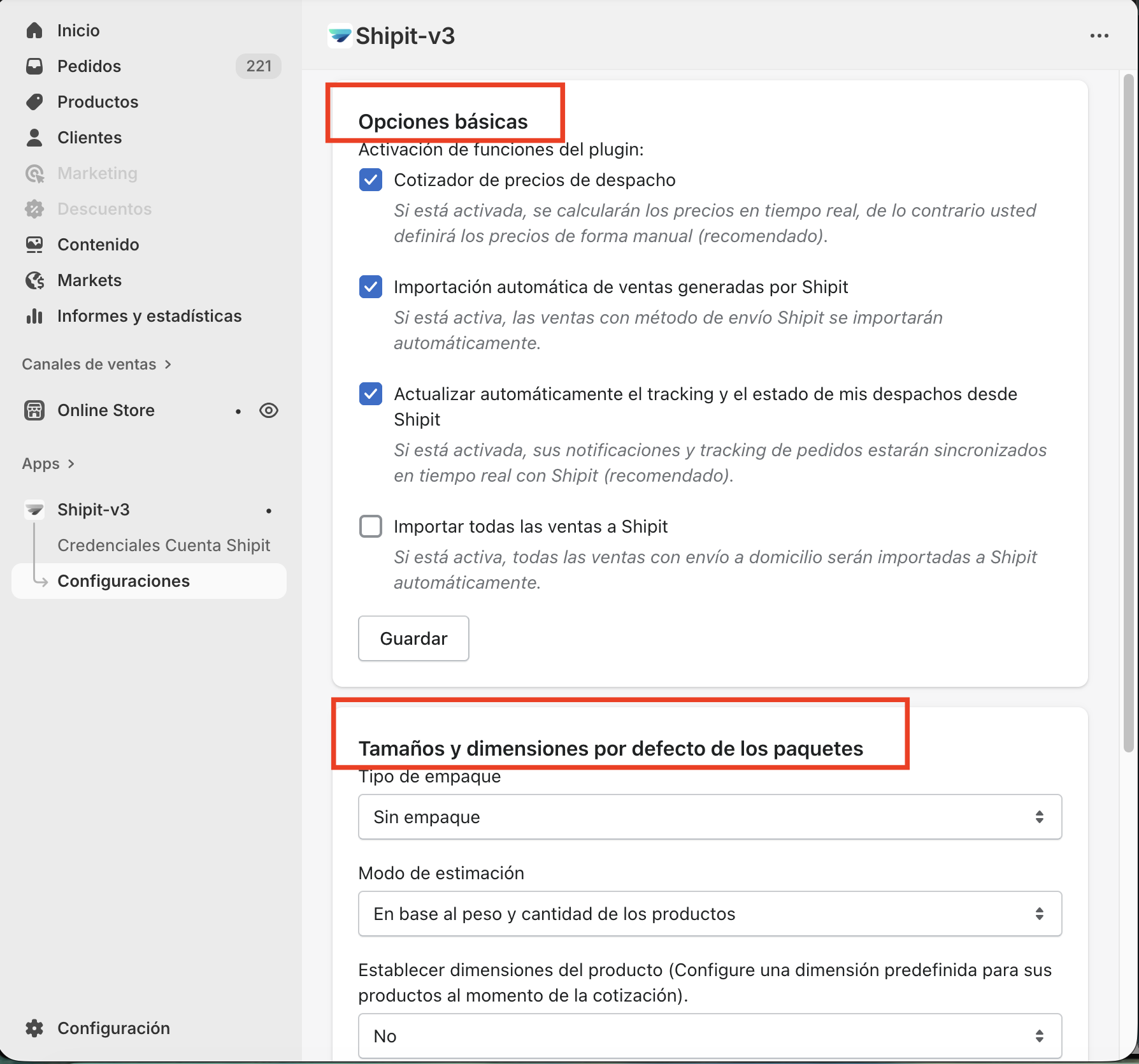Open the three-dot menu for Shipit-v3
The width and height of the screenshot is (1139, 1064).
pos(1099,36)
